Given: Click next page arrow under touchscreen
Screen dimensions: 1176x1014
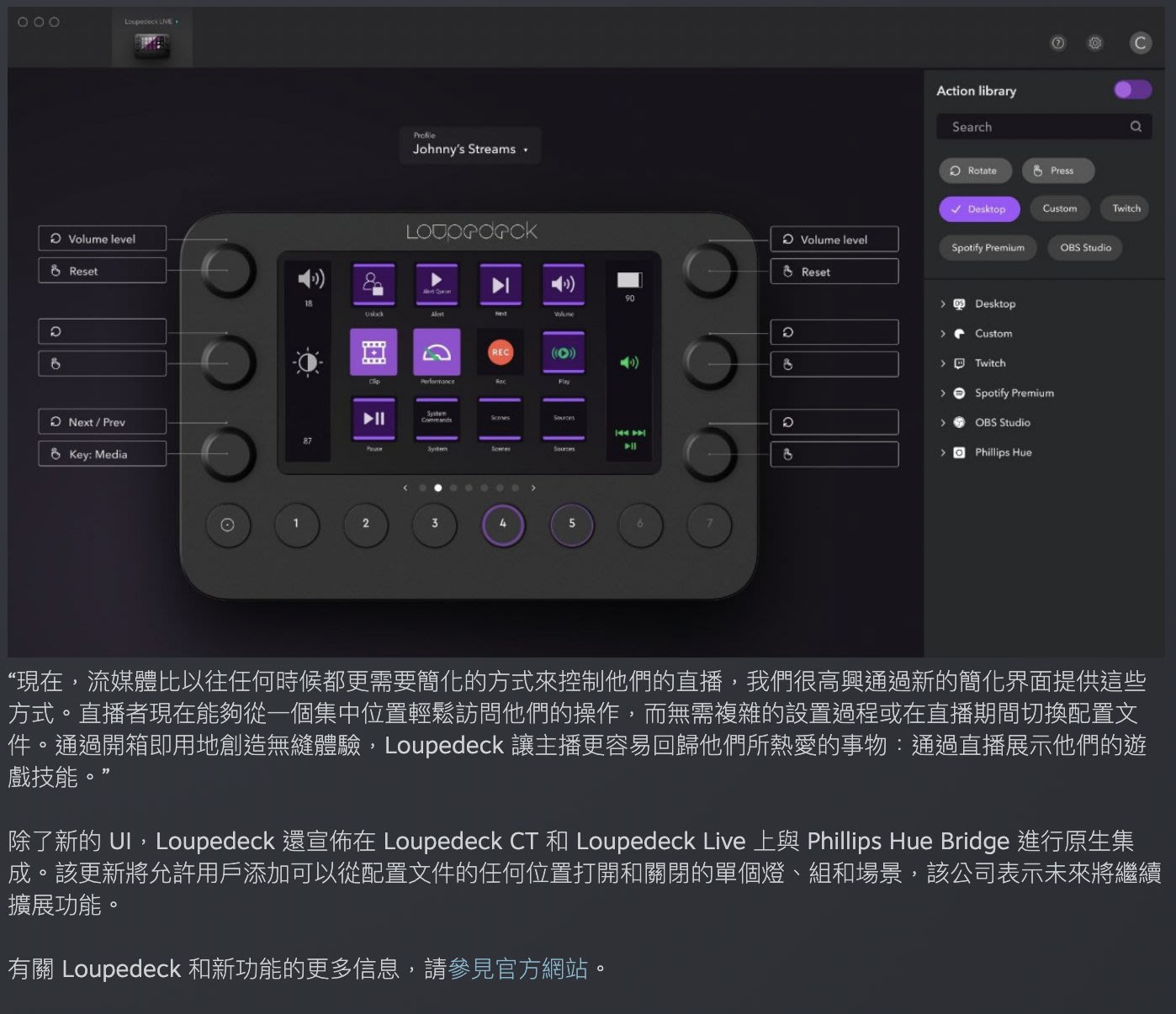Looking at the screenshot, I should 533,488.
